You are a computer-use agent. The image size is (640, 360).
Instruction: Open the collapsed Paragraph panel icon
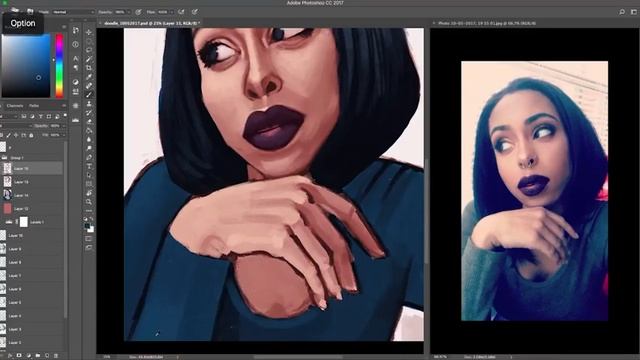click(x=76, y=67)
